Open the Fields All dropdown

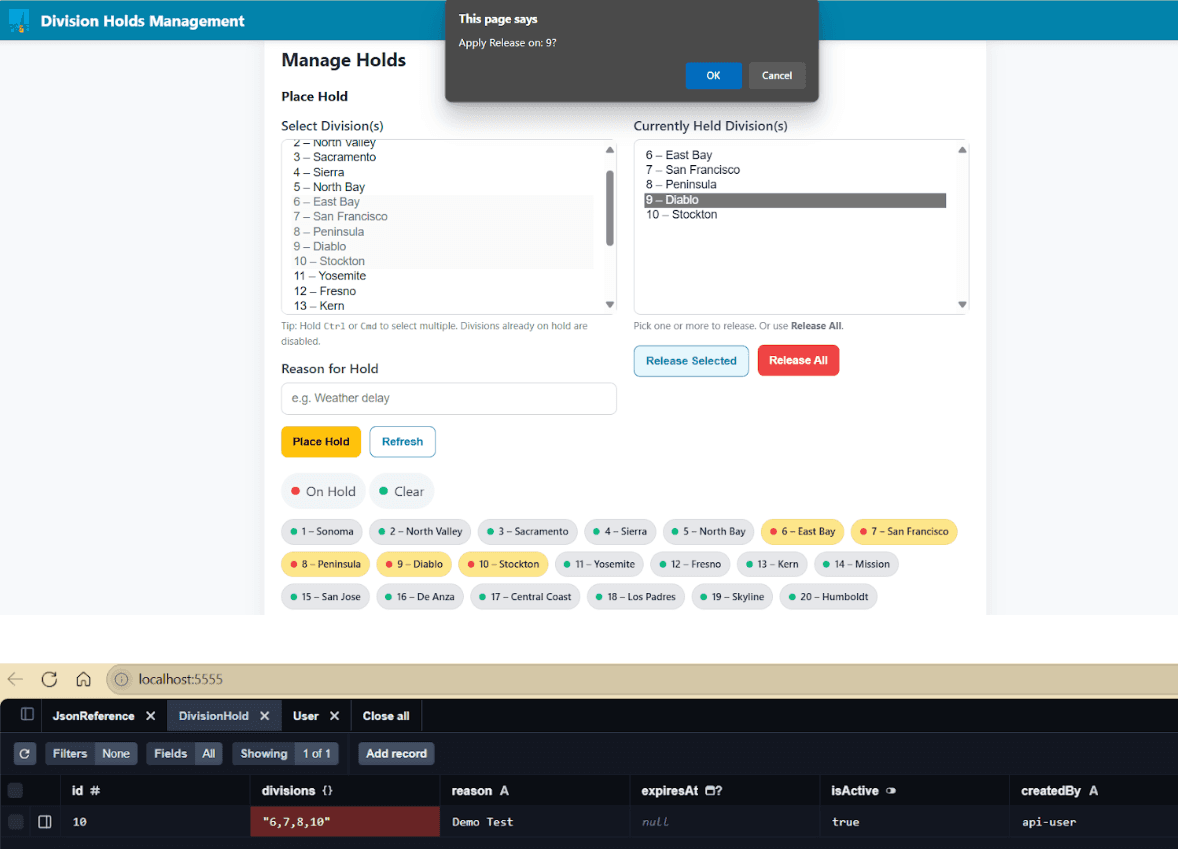185,754
